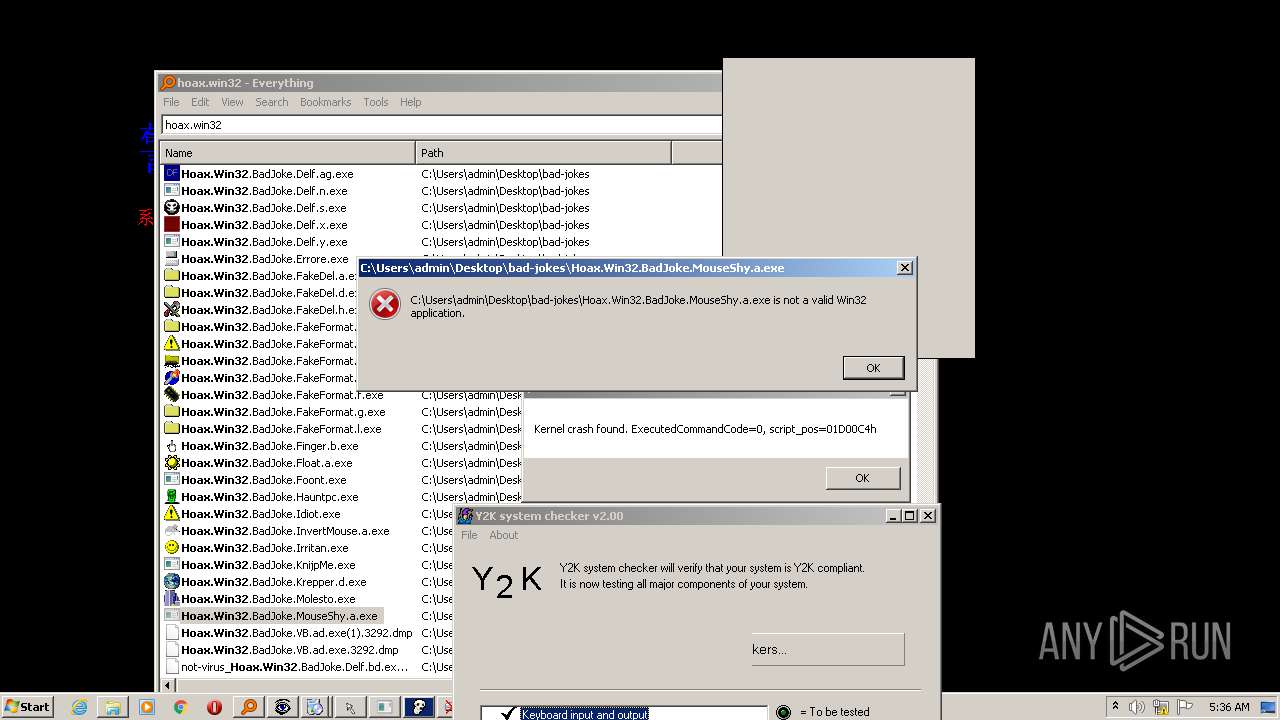Screen dimensions: 1280x720
Task: Sort results by the Name column header
Action: [287, 153]
